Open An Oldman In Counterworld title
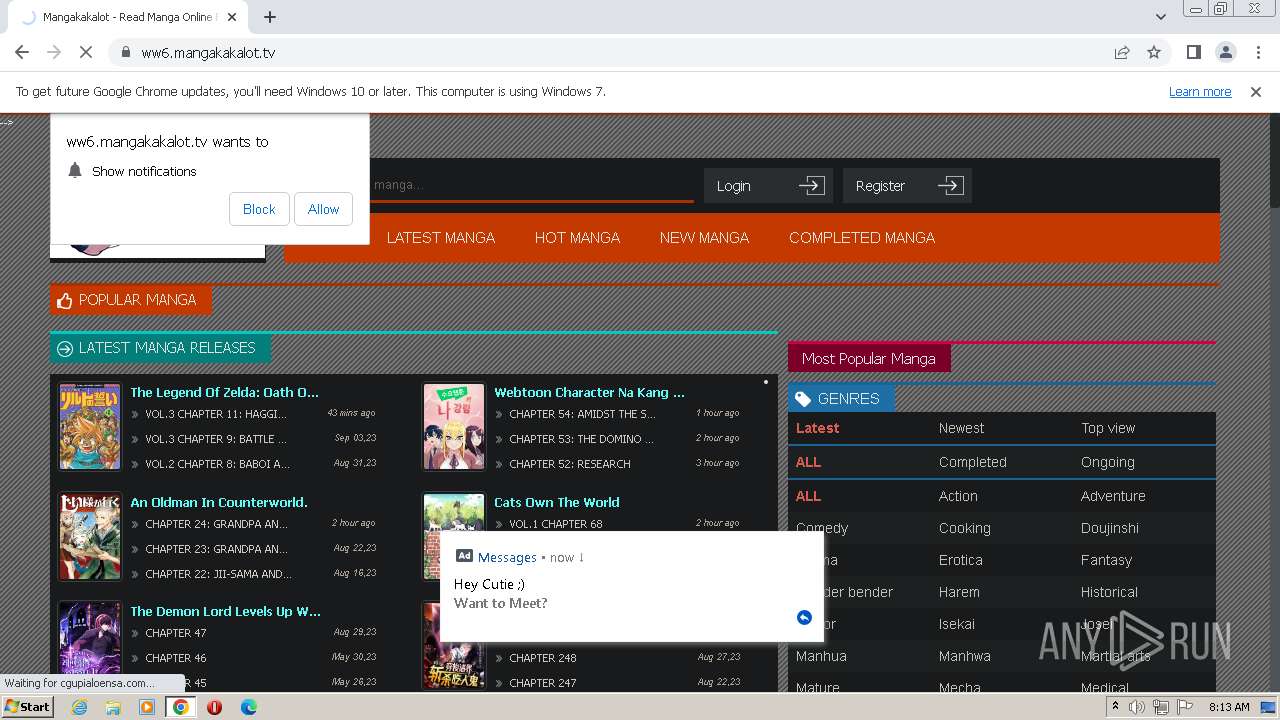 pos(219,502)
